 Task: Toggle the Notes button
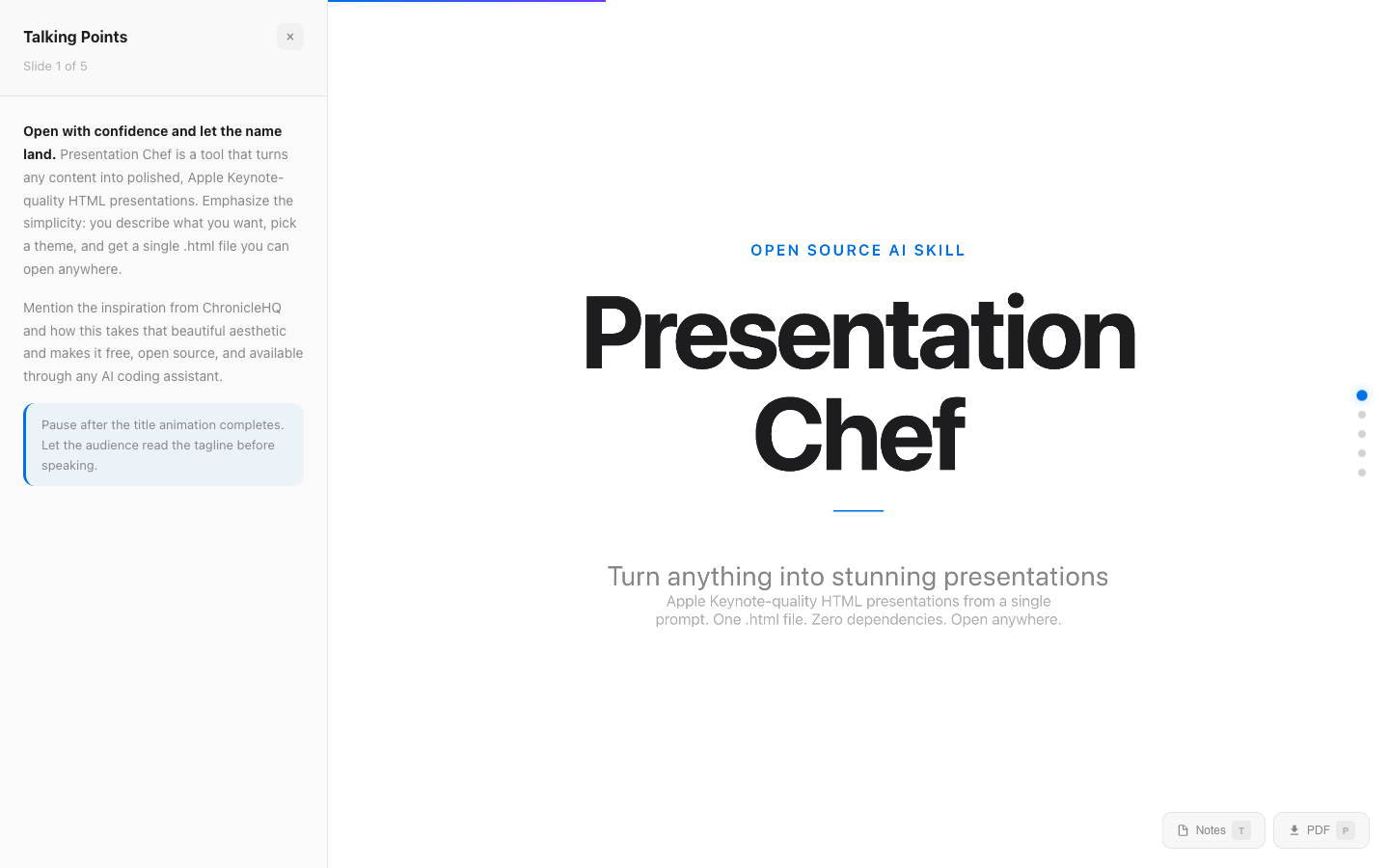1213,830
